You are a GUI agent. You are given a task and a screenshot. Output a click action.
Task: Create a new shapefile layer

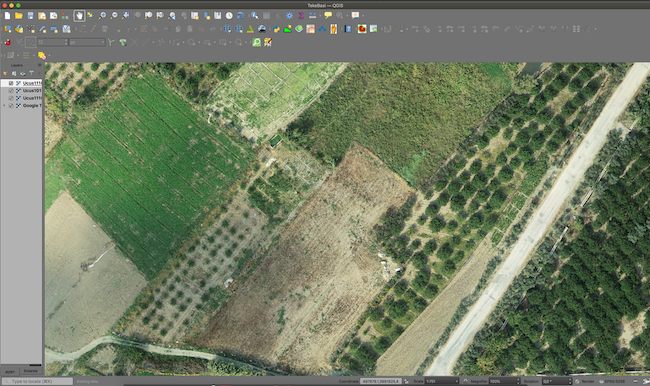click(31, 29)
